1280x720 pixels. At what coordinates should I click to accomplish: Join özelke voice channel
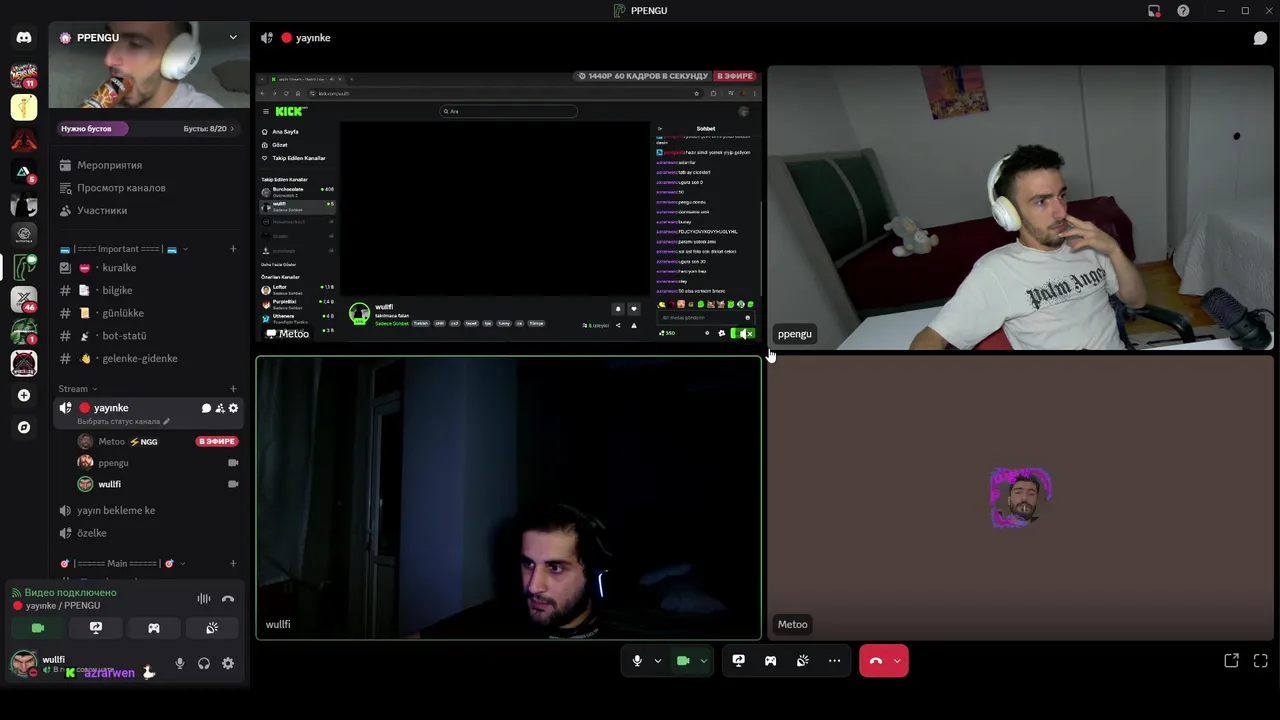149,533
